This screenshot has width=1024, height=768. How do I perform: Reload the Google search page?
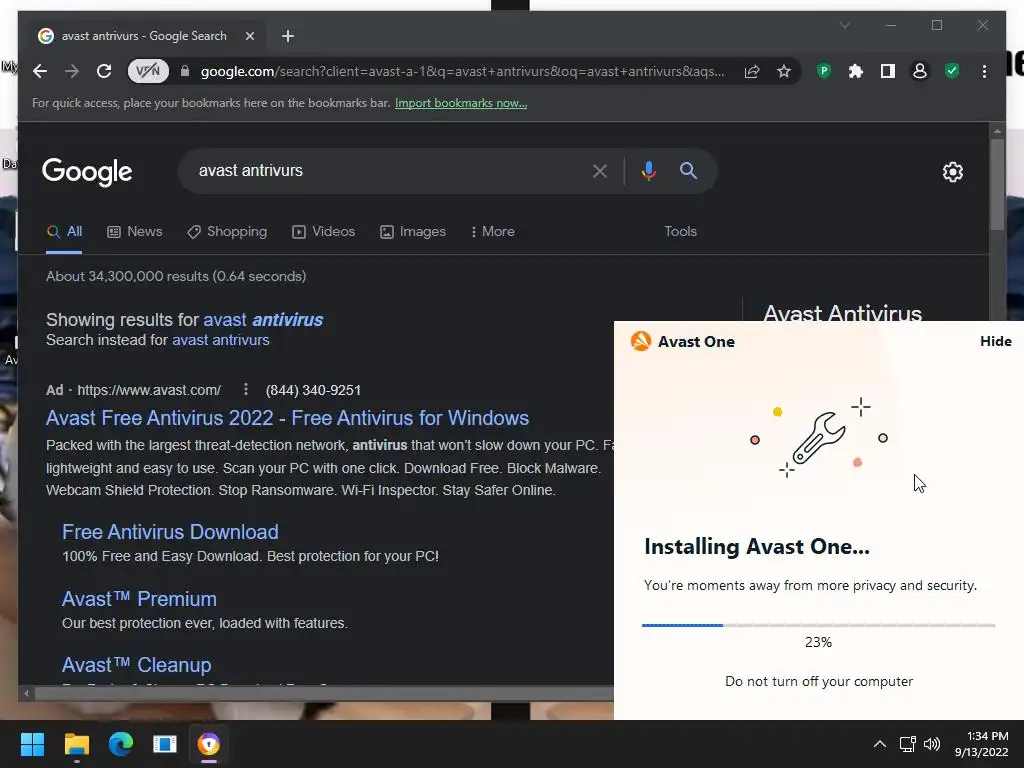[104, 71]
